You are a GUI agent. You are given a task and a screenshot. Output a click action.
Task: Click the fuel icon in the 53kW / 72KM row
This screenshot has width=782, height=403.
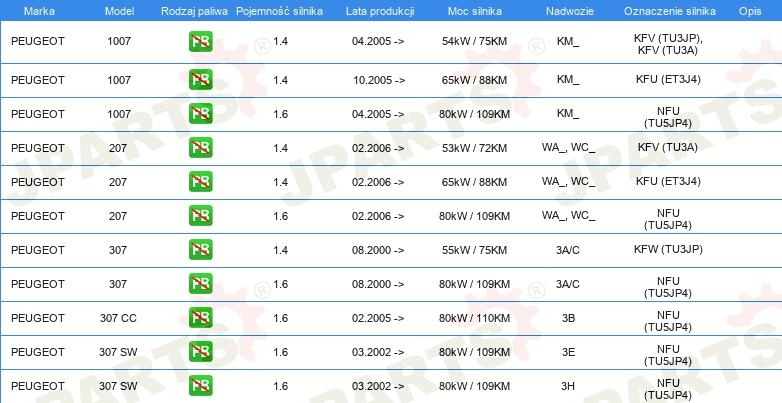(200, 148)
